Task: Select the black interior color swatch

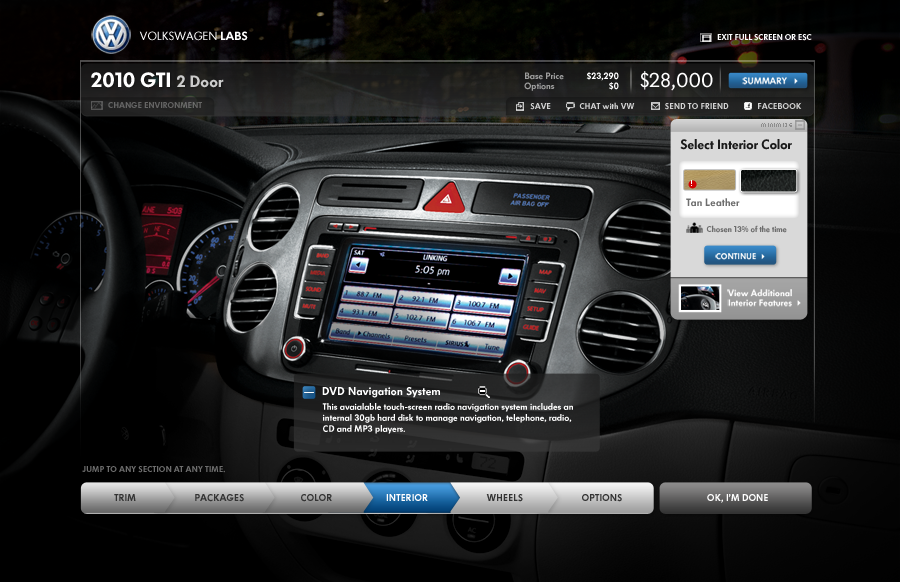Action: 768,180
